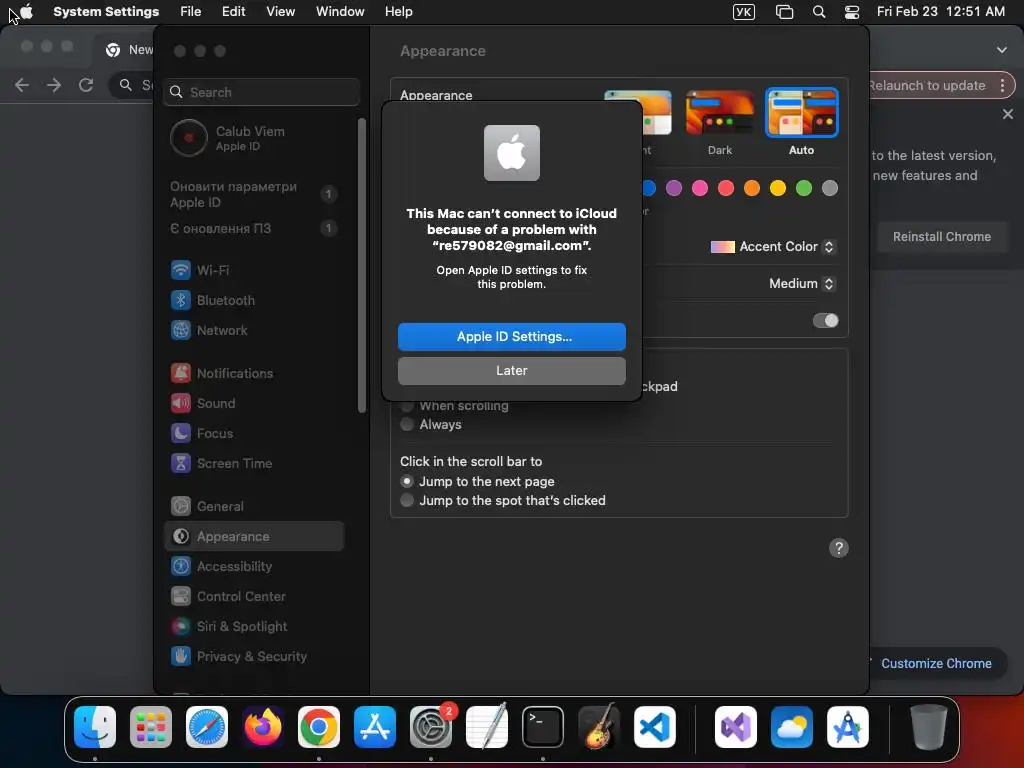Open the Help menu
Screen dimensions: 1024x768
pyautogui.click(x=398, y=12)
